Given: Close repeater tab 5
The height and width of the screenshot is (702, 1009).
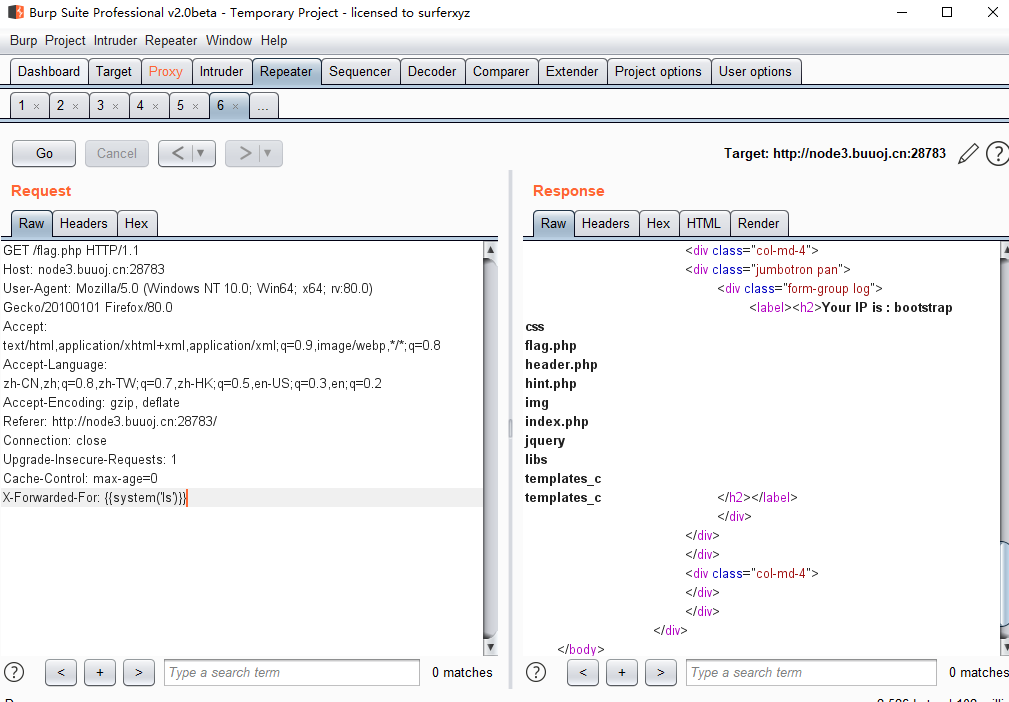Looking at the screenshot, I should pyautogui.click(x=196, y=106).
